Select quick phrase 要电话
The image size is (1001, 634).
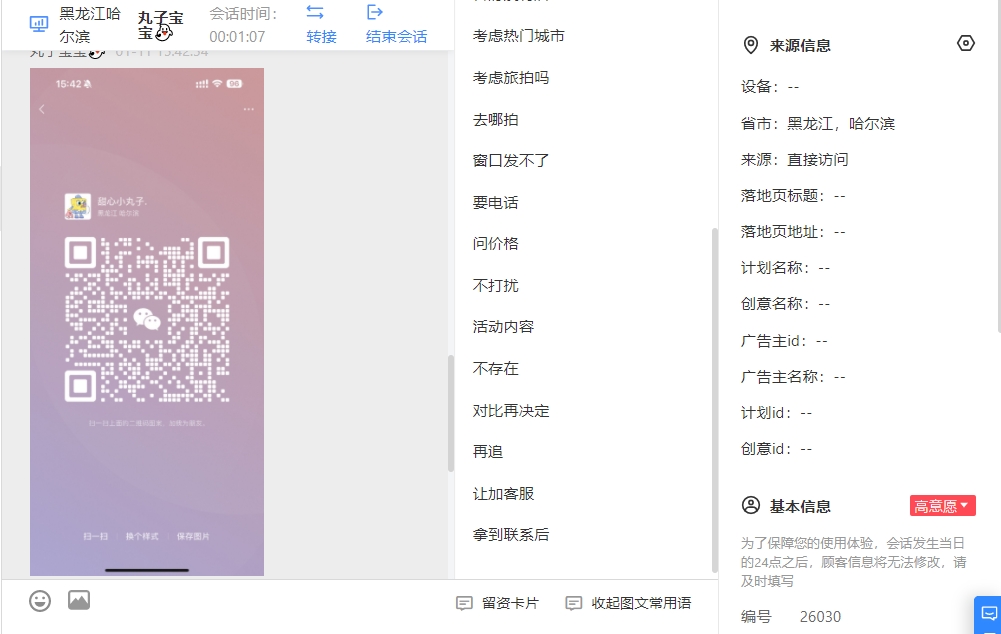tap(495, 202)
